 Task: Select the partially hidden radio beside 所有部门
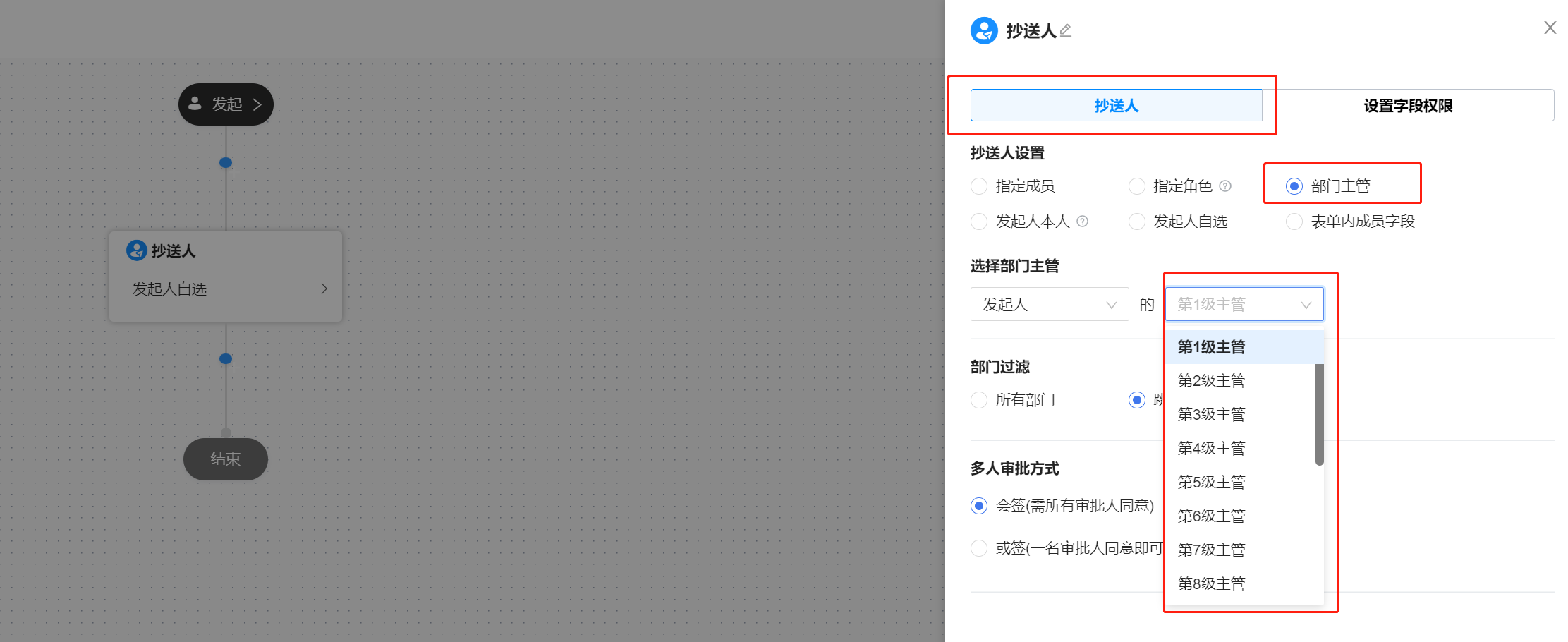(1137, 400)
